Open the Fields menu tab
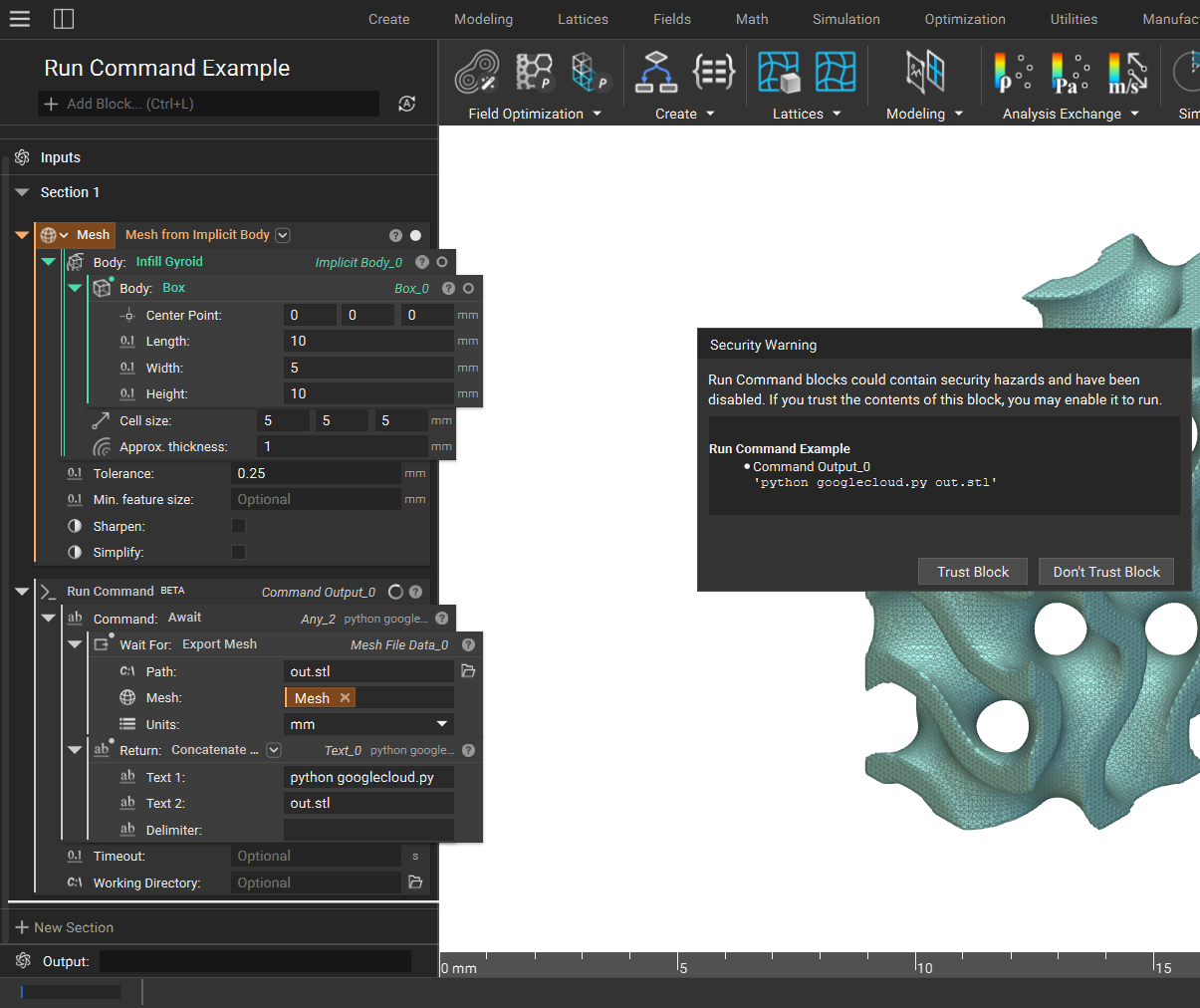The width and height of the screenshot is (1200, 1008). click(x=672, y=19)
